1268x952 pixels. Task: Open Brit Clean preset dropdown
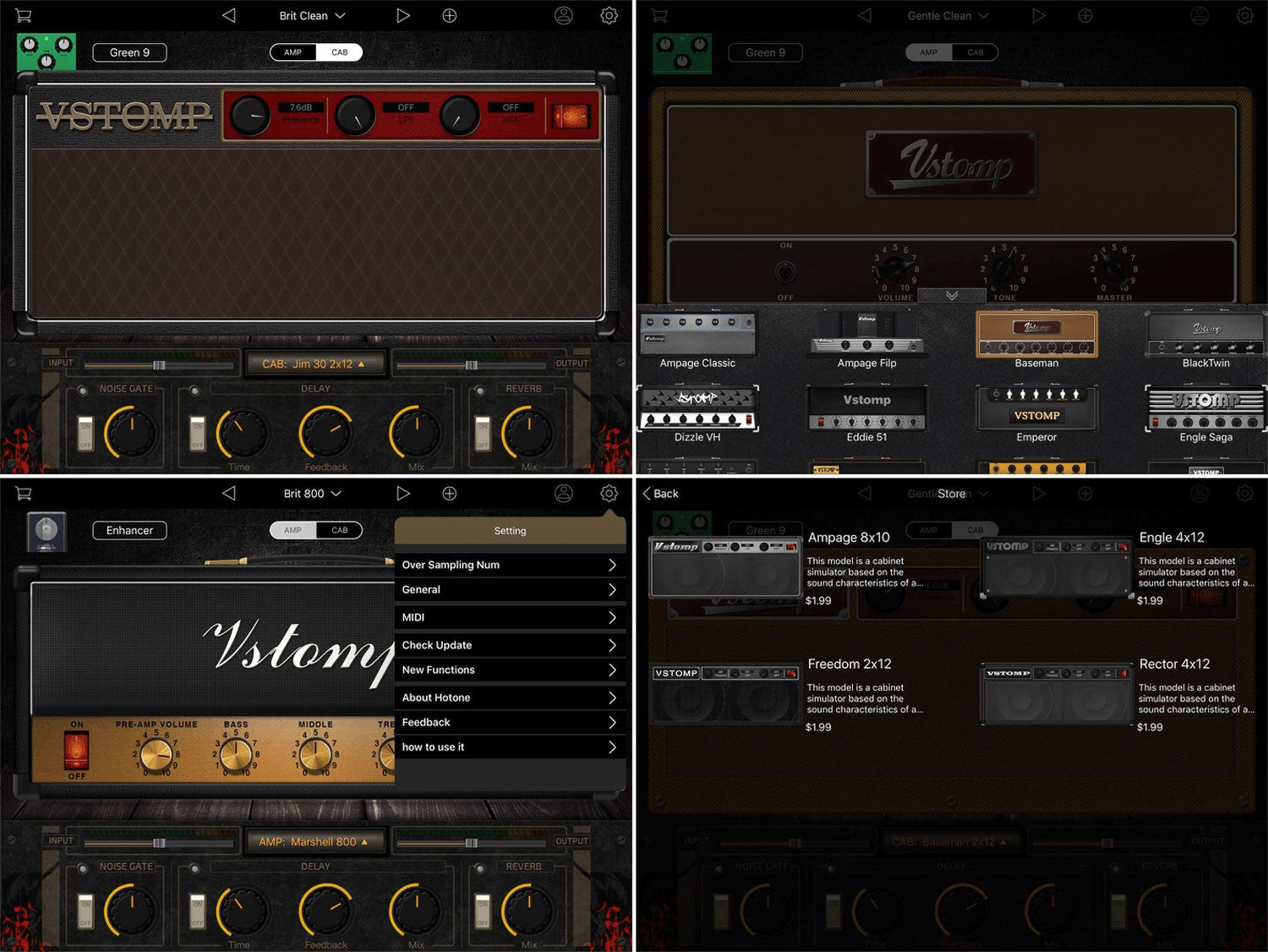[x=312, y=15]
